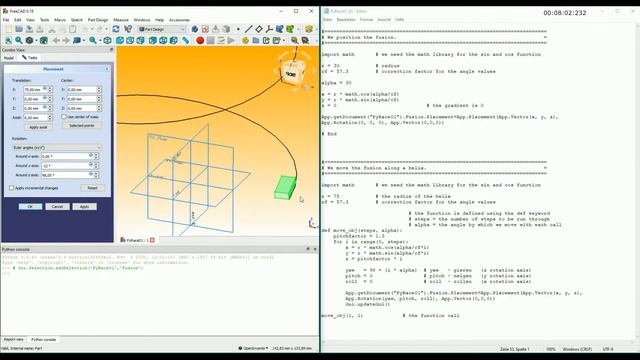Click the Refresh recompute icon
The image size is (640, 360).
tap(116, 29)
